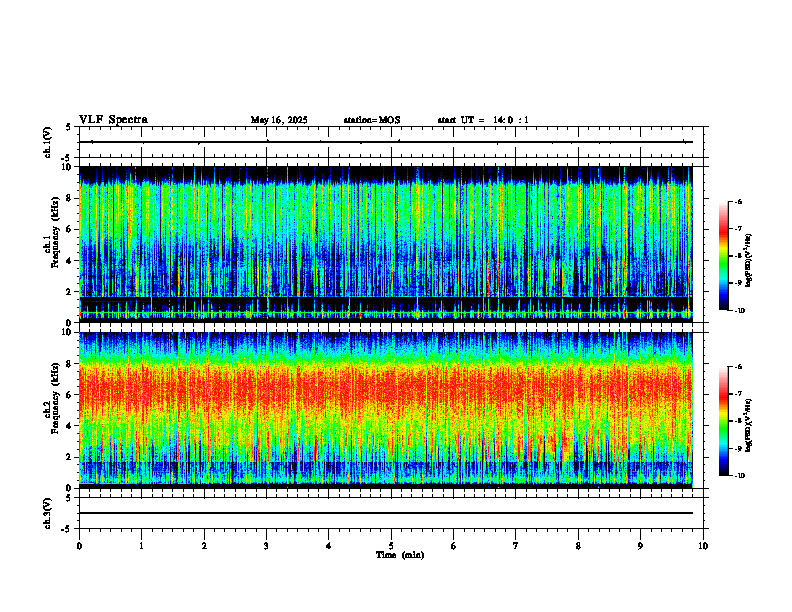Click the ch.1 voltage waveform trace
Image resolution: width=792 pixels, height=612 pixels.
(x=386, y=142)
